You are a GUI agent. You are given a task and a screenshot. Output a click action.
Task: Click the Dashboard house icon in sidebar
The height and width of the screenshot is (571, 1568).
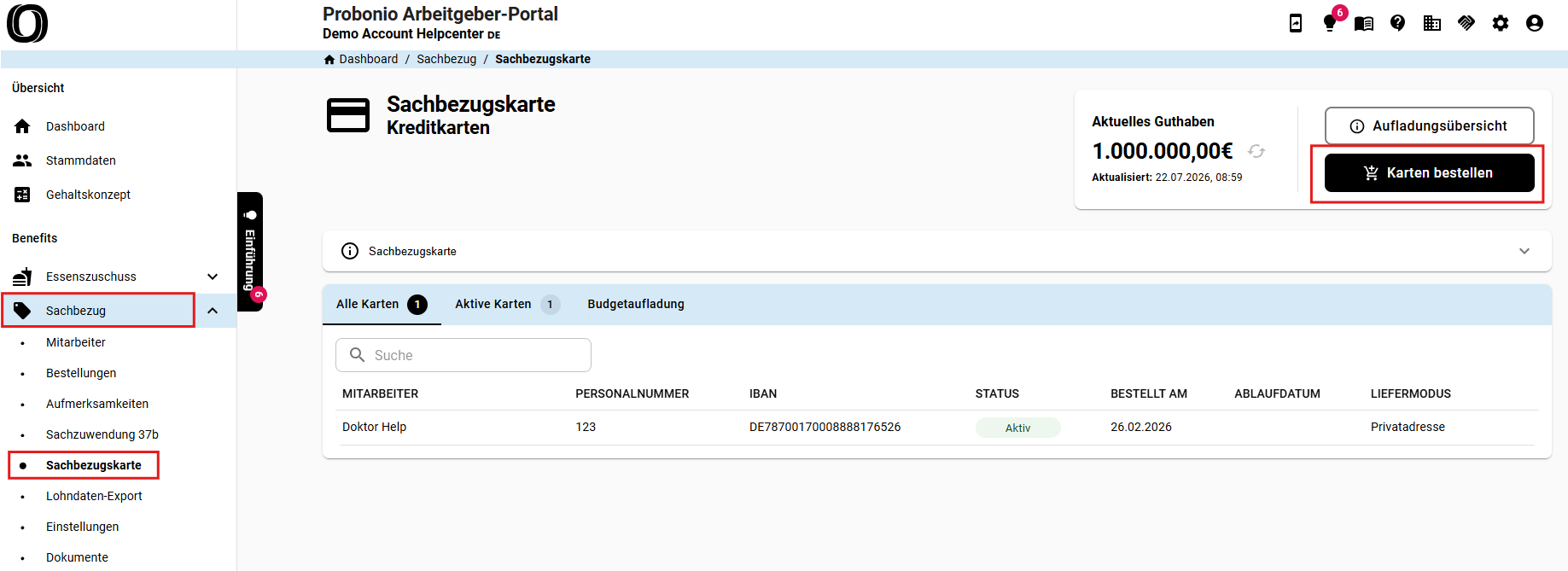tap(22, 126)
